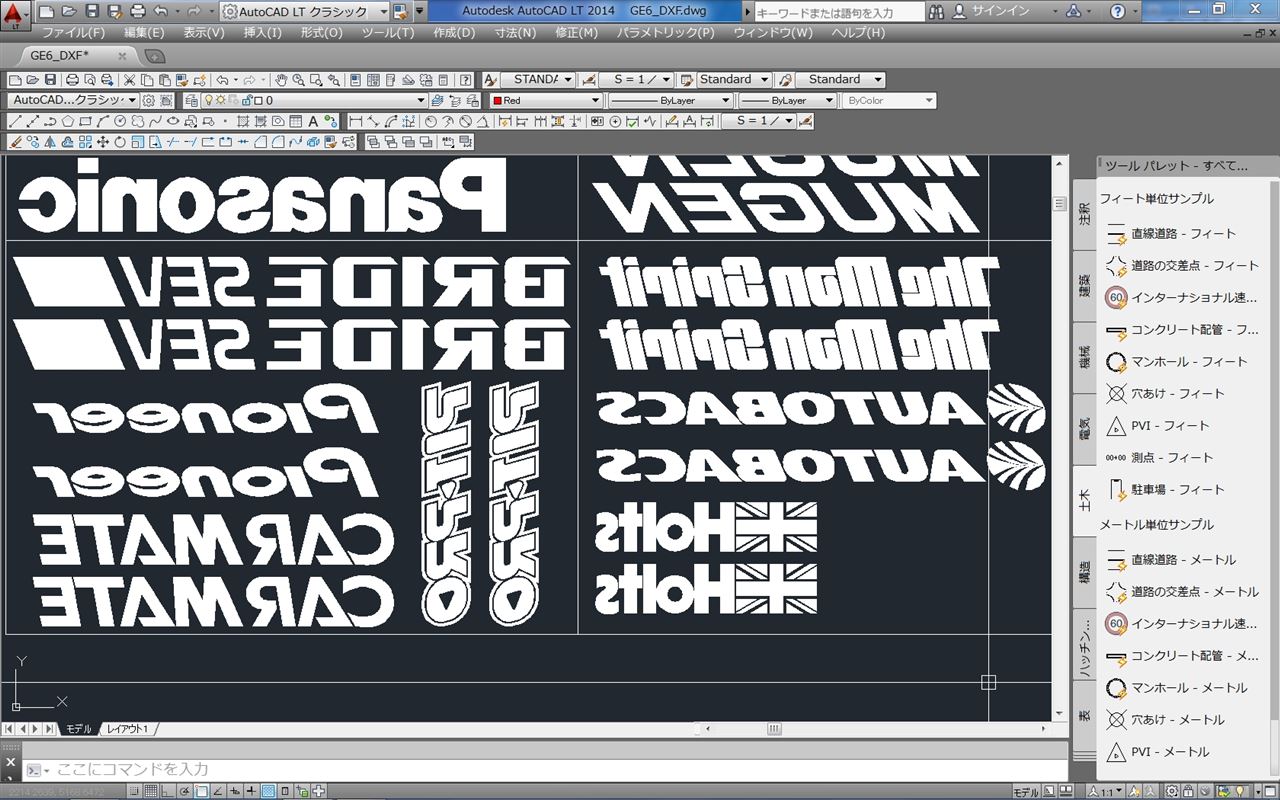Open the Layer Properties Manager icon

[192, 100]
